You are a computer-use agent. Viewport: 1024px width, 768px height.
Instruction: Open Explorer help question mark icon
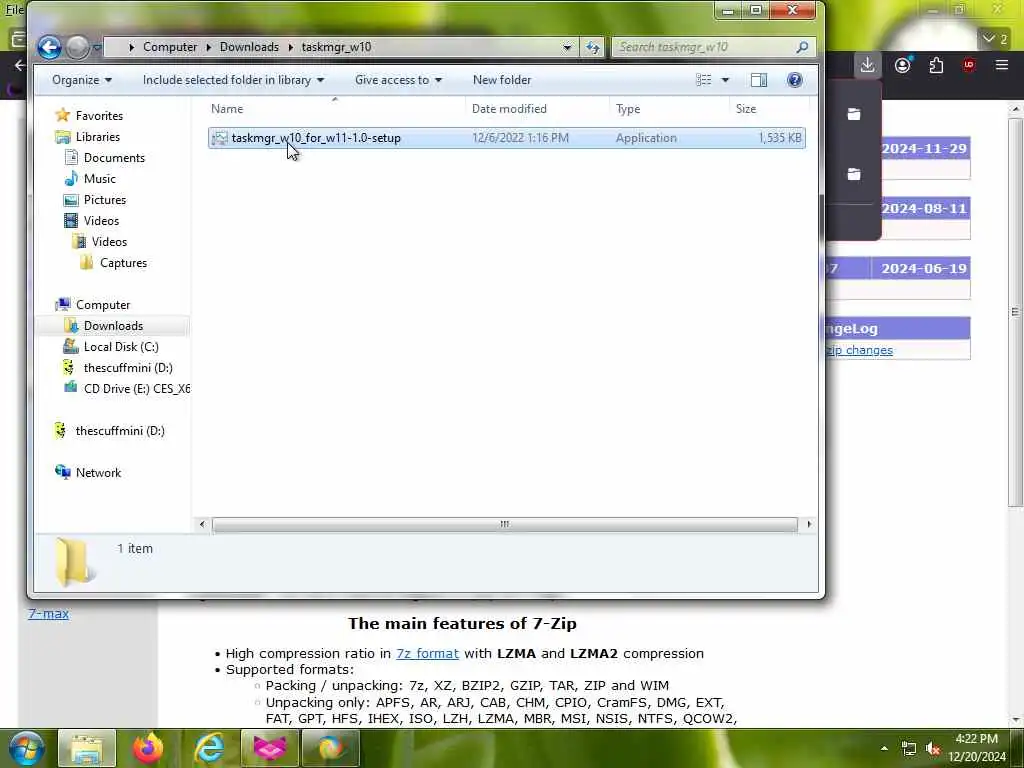(x=794, y=80)
